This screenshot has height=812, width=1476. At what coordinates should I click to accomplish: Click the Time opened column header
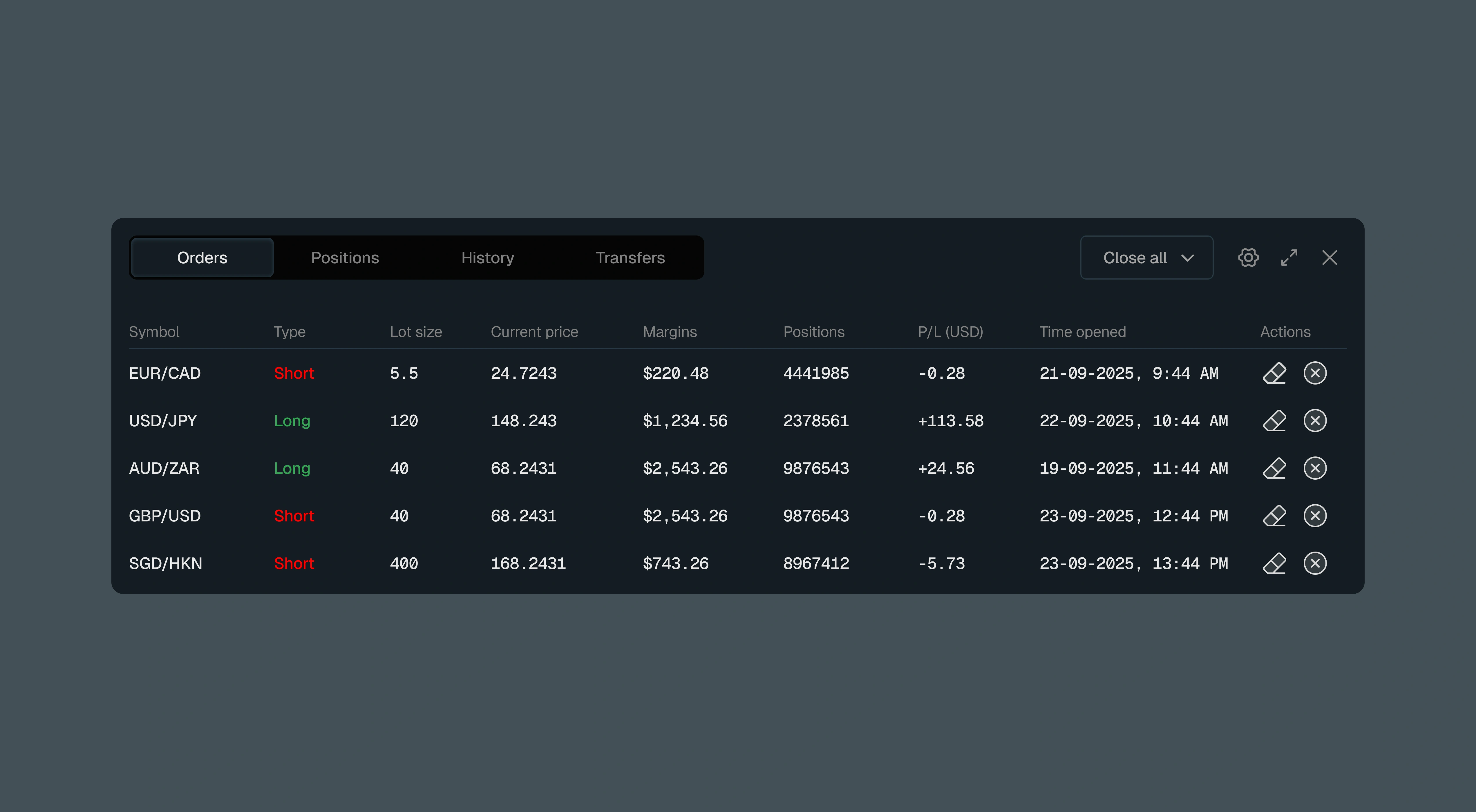(1082, 332)
